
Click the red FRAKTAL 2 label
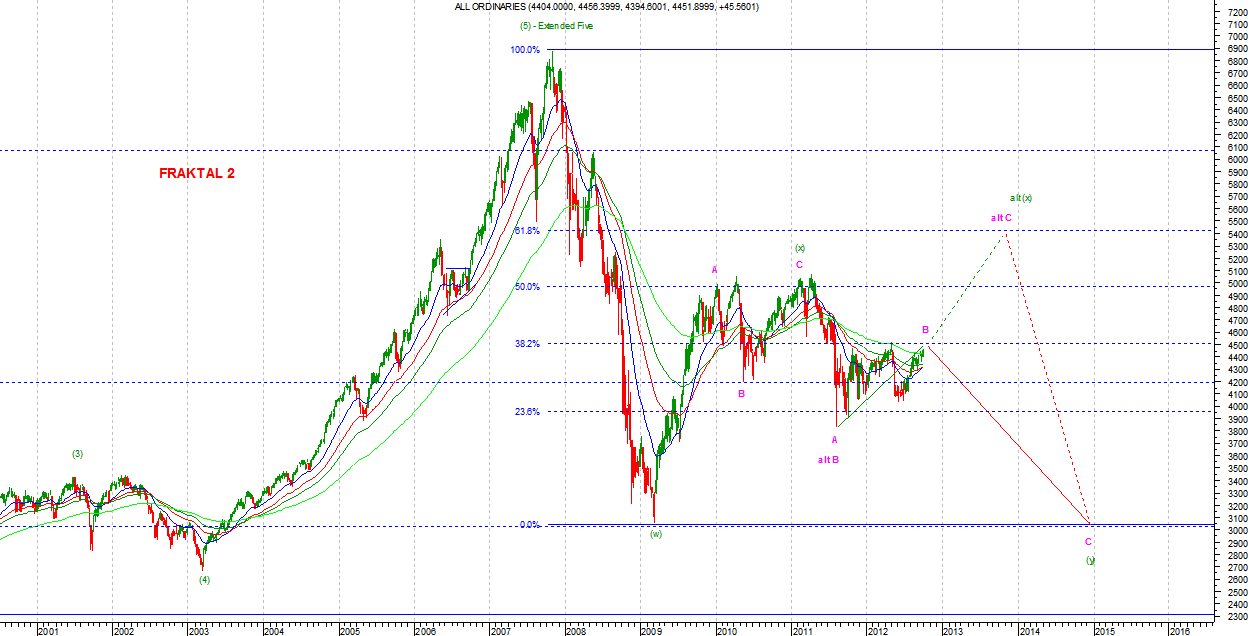pos(197,173)
